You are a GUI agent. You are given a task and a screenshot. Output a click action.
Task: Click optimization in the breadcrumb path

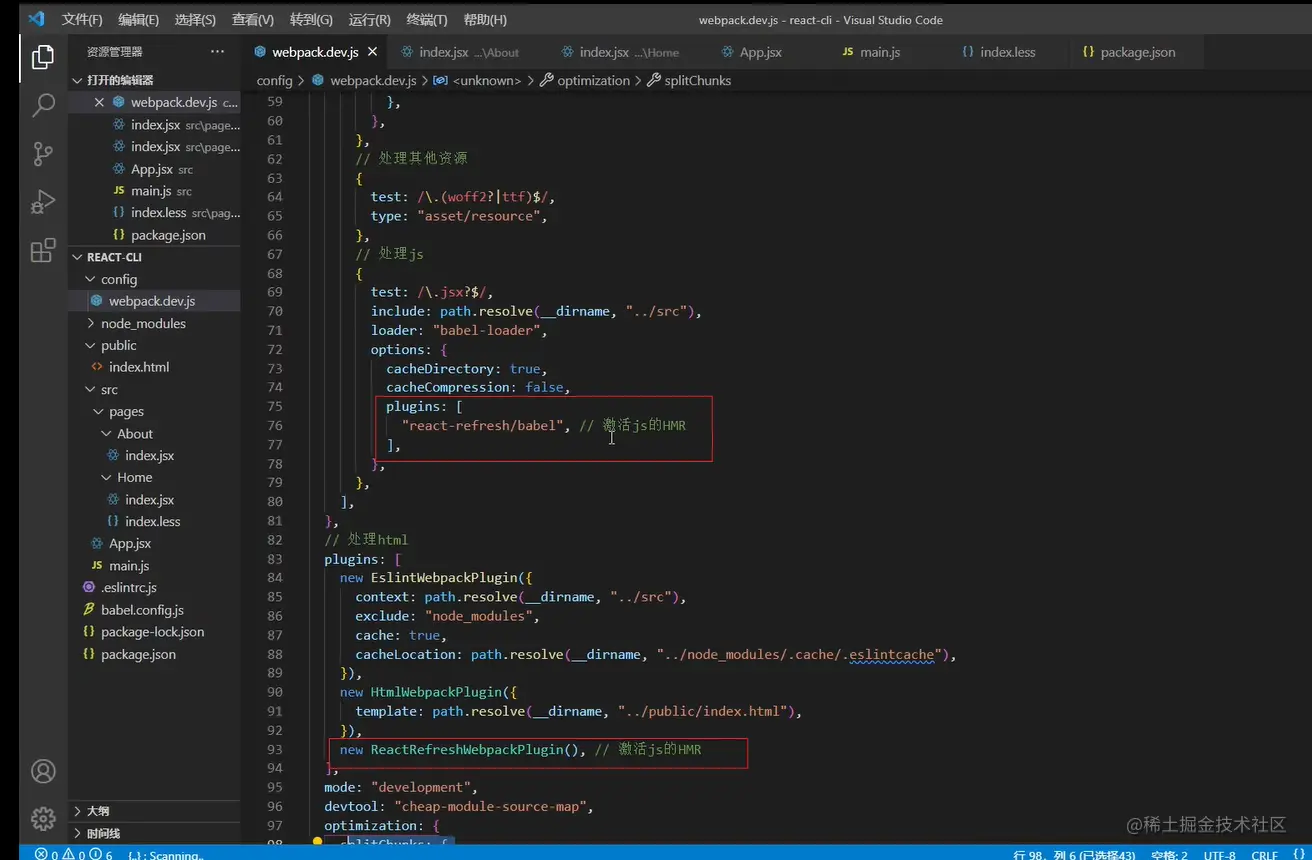coord(593,80)
